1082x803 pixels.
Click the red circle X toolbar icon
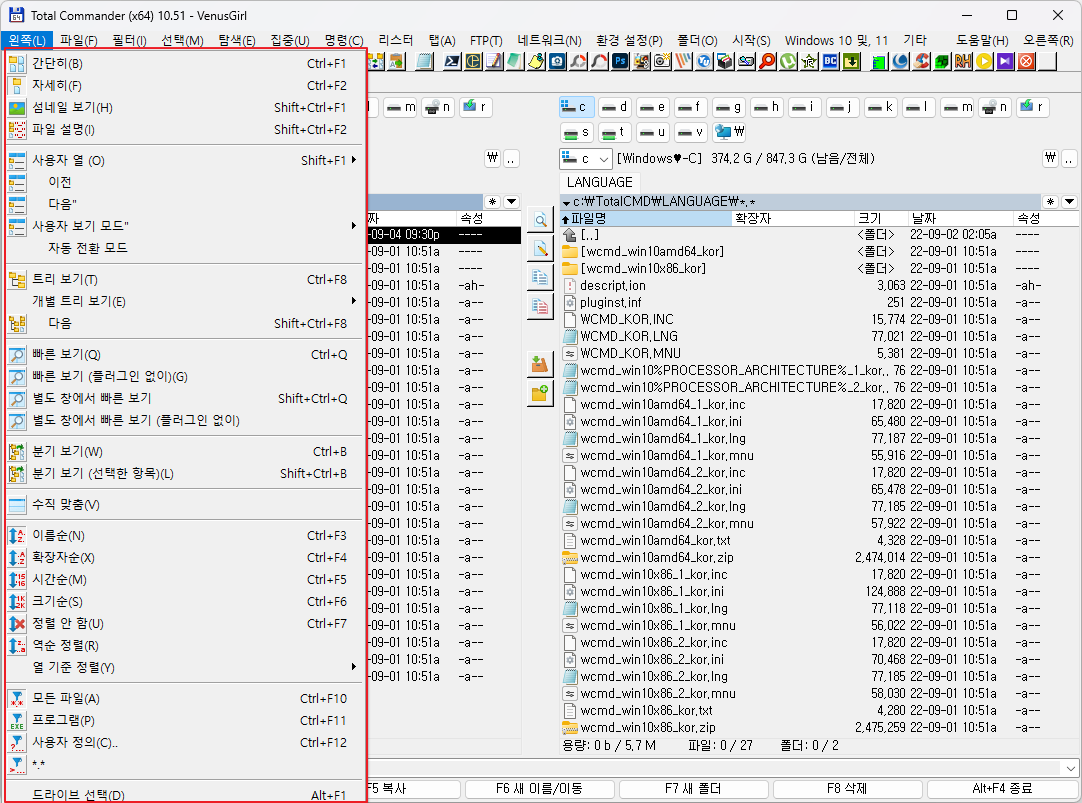[x=1026, y=61]
